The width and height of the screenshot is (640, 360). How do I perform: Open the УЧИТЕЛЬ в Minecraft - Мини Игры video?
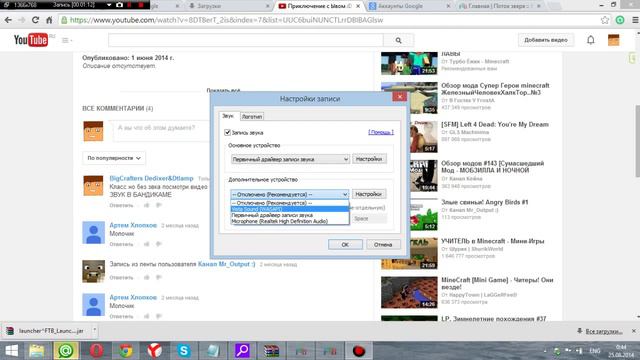point(493,241)
